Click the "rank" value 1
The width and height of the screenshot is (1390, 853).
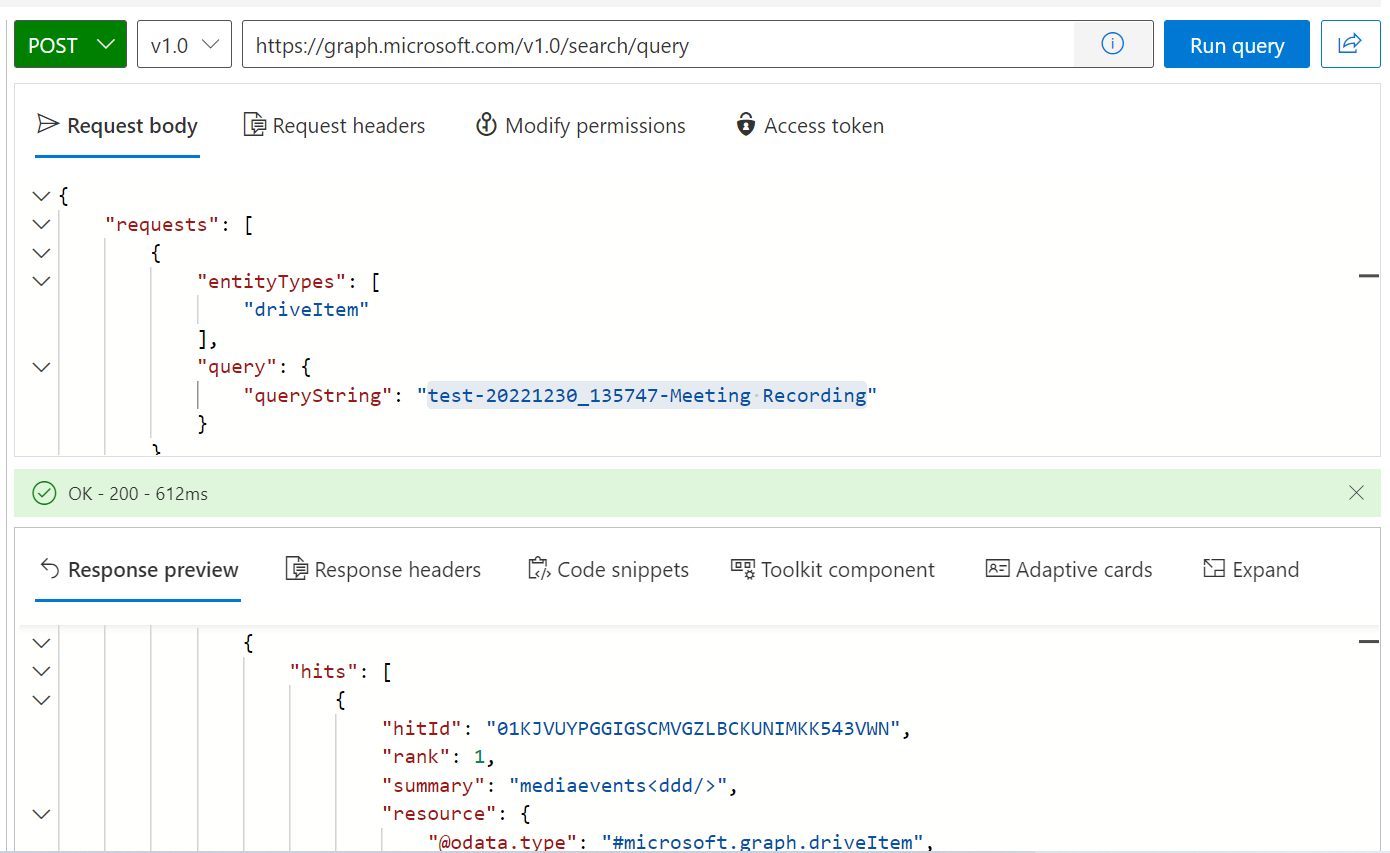(477, 757)
